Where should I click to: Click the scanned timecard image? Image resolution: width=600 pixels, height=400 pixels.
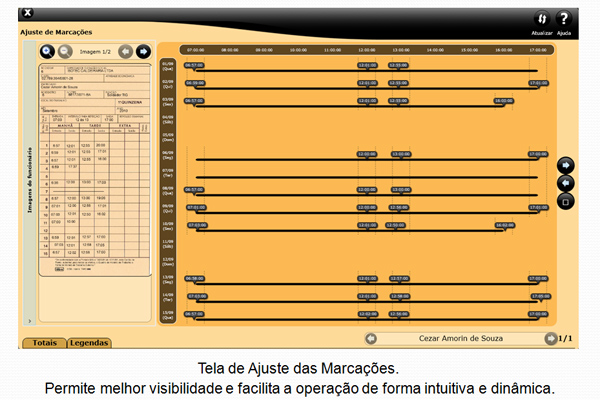click(93, 170)
